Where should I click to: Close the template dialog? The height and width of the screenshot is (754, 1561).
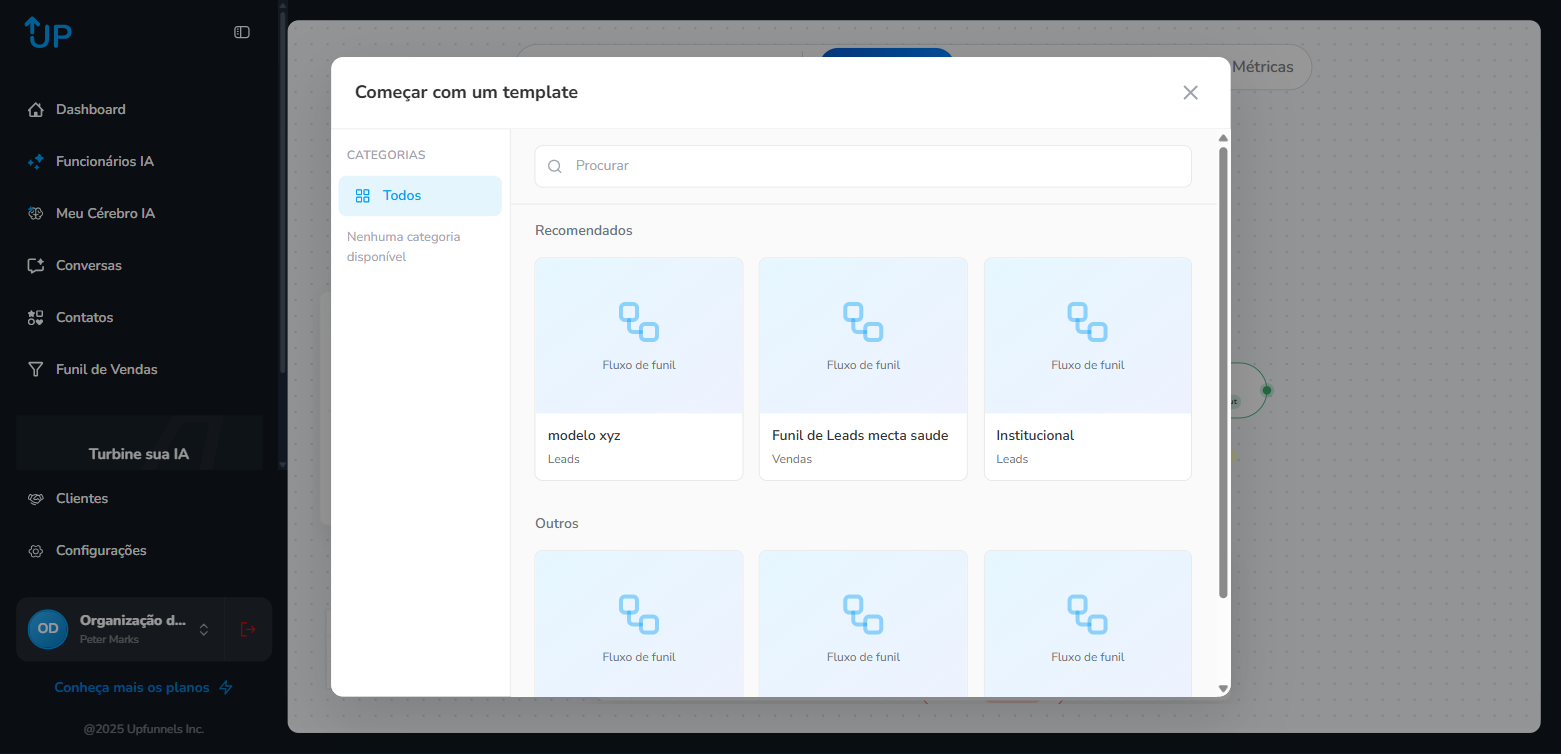coord(1190,93)
